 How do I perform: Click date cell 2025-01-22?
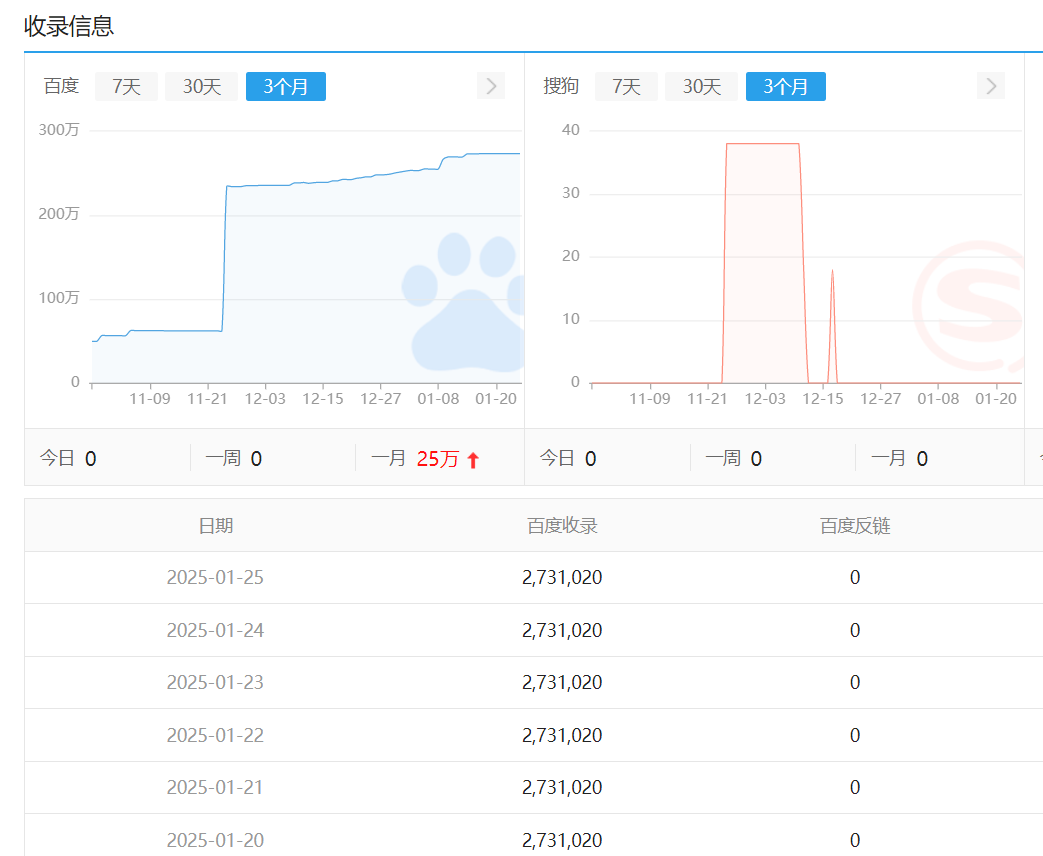point(216,735)
